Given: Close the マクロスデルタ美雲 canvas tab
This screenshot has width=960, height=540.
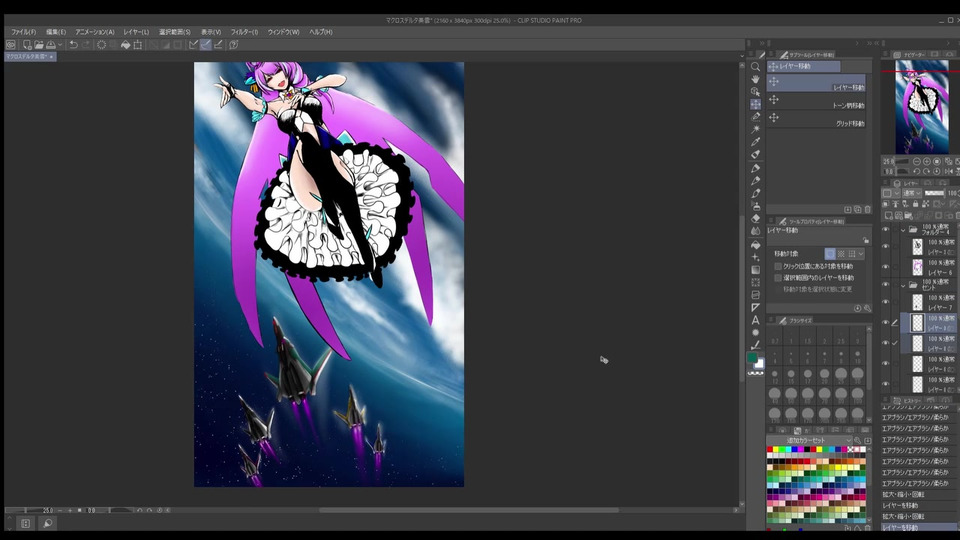Looking at the screenshot, I should pyautogui.click(x=51, y=56).
